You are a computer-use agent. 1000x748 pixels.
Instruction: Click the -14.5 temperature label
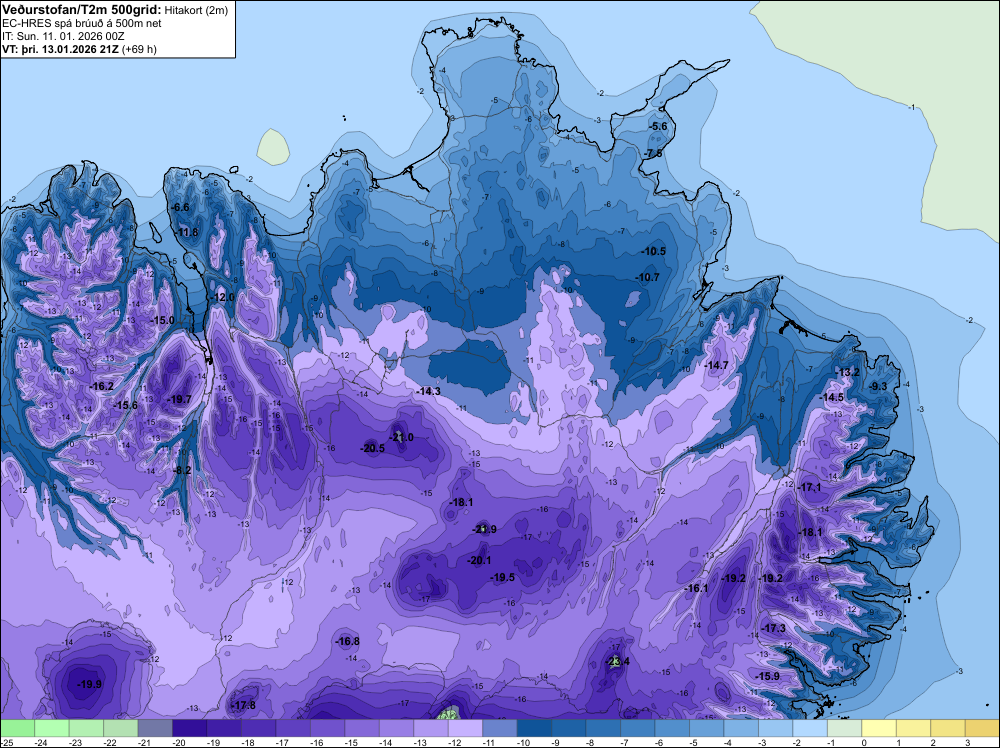click(x=832, y=397)
